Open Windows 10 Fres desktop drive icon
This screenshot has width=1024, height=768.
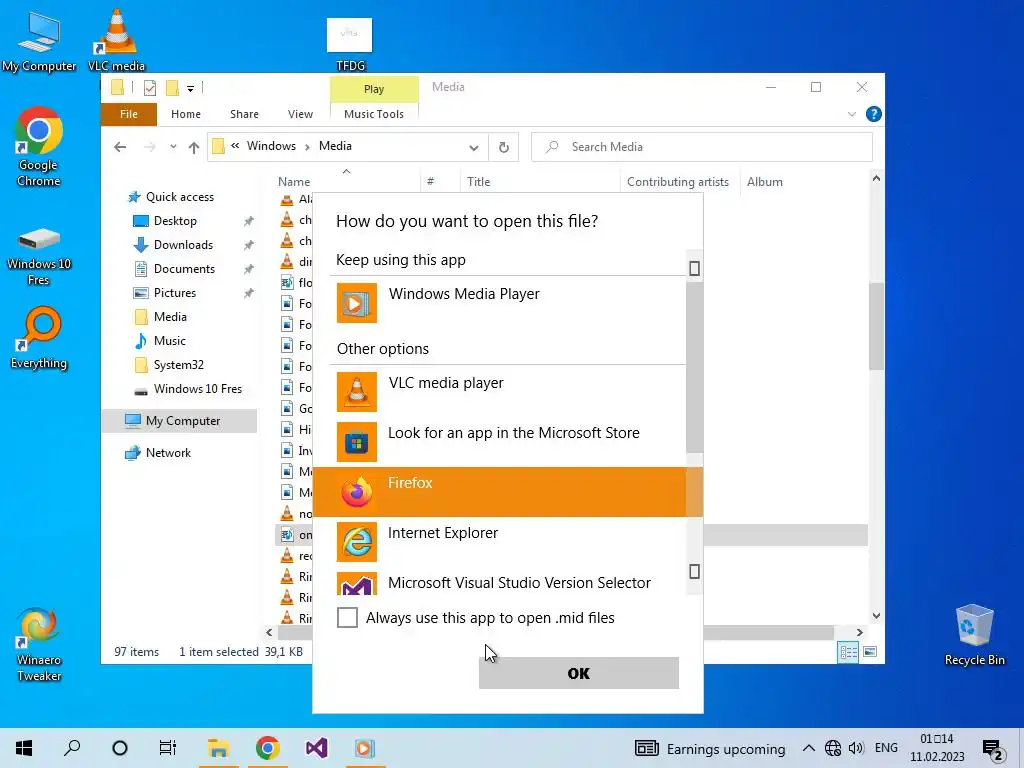click(39, 256)
